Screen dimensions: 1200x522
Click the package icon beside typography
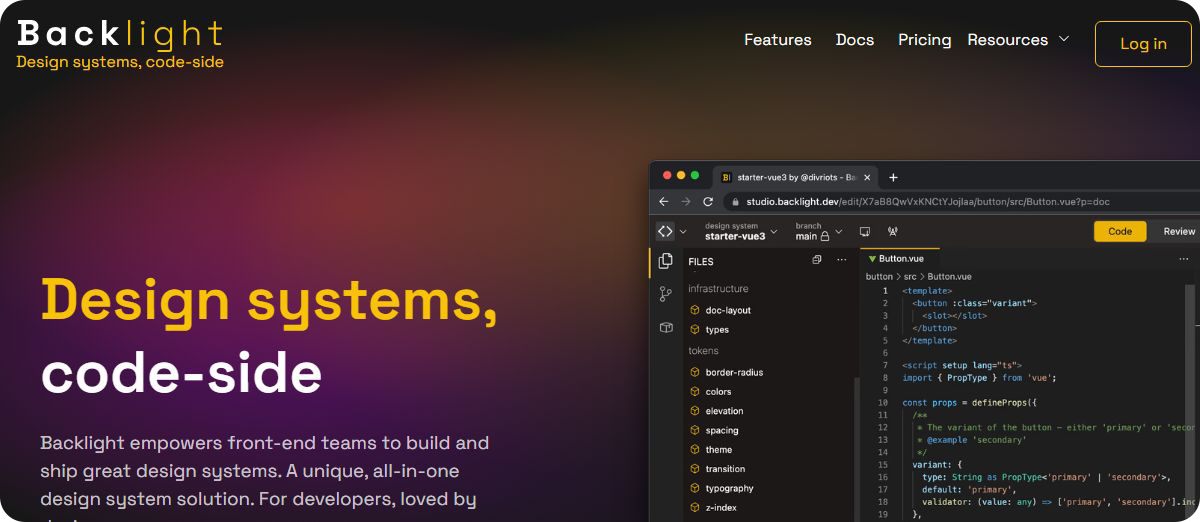[694, 488]
